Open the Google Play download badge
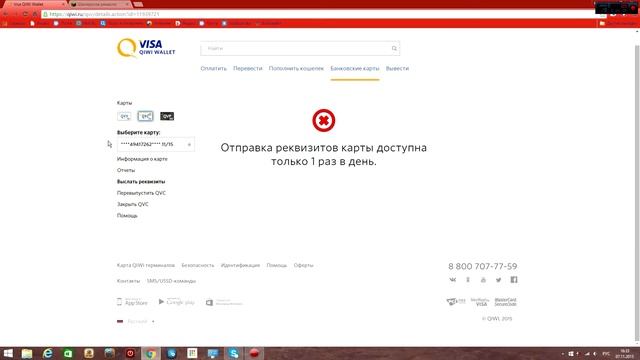 [176, 302]
